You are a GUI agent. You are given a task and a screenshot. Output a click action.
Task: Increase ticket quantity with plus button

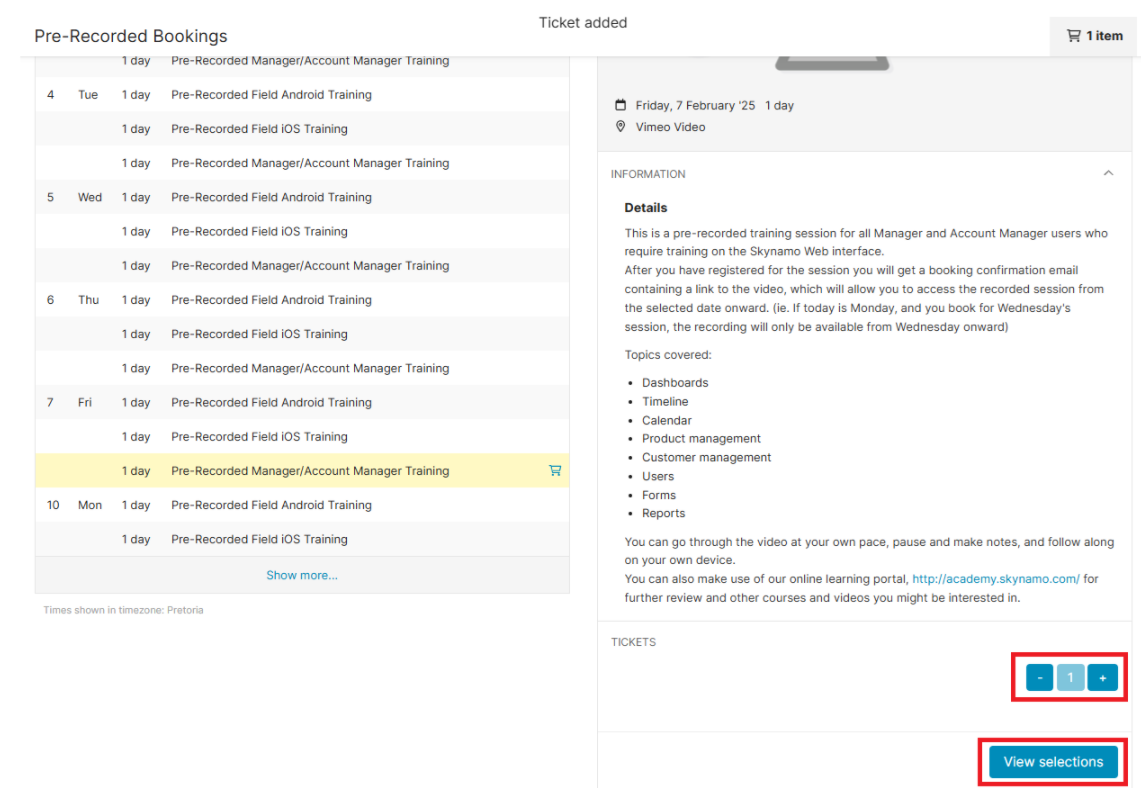pos(1102,678)
